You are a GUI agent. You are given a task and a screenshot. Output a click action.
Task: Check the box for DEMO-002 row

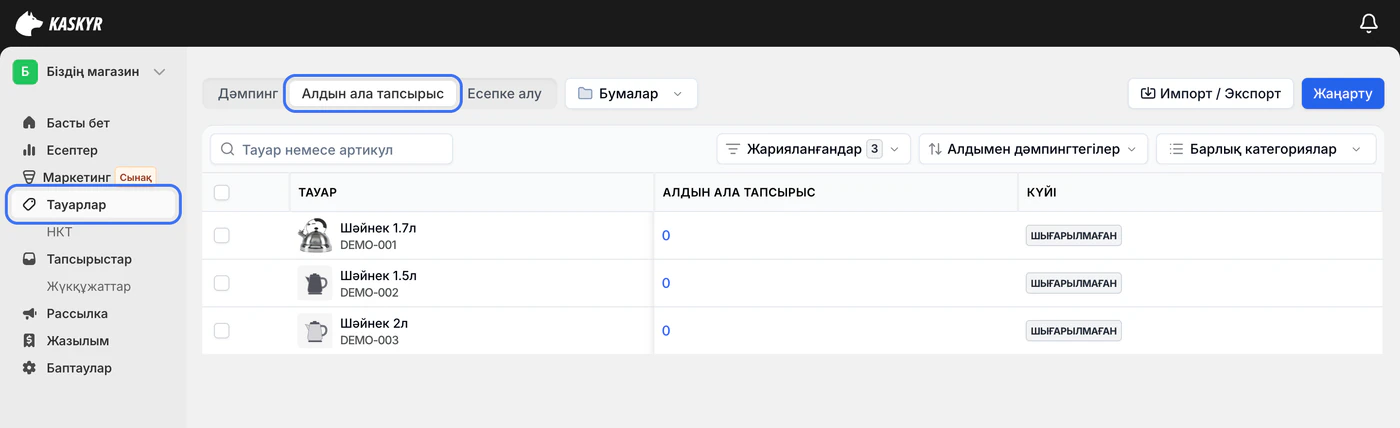tap(222, 283)
